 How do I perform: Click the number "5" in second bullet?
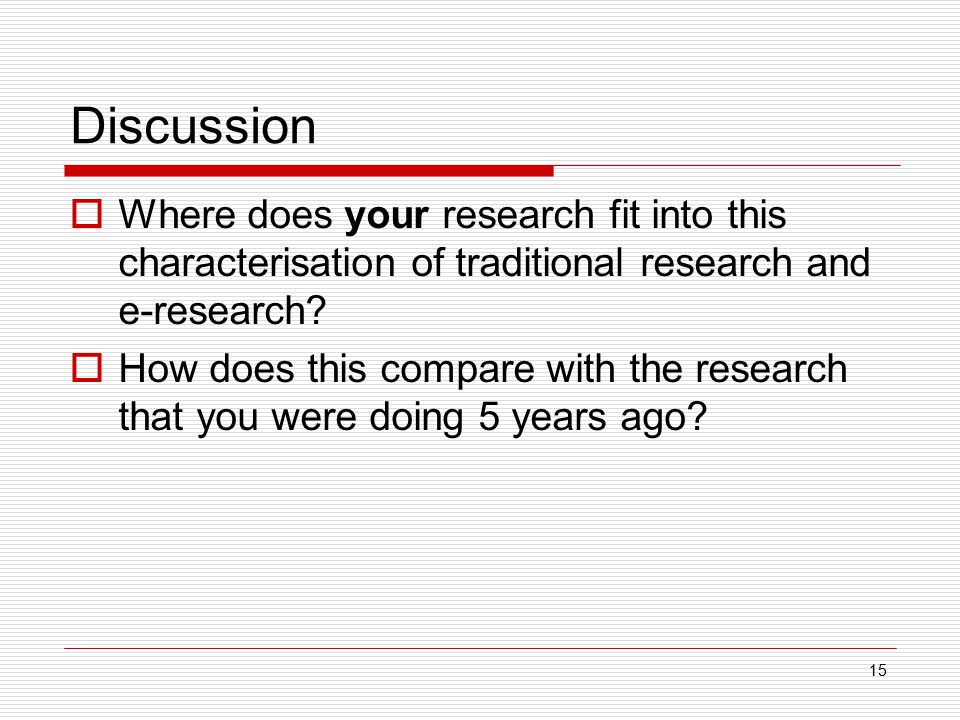[489, 418]
